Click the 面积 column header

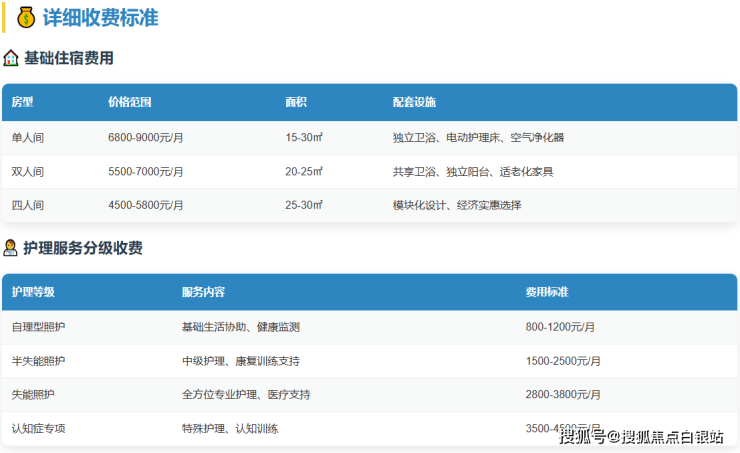pyautogui.click(x=296, y=102)
